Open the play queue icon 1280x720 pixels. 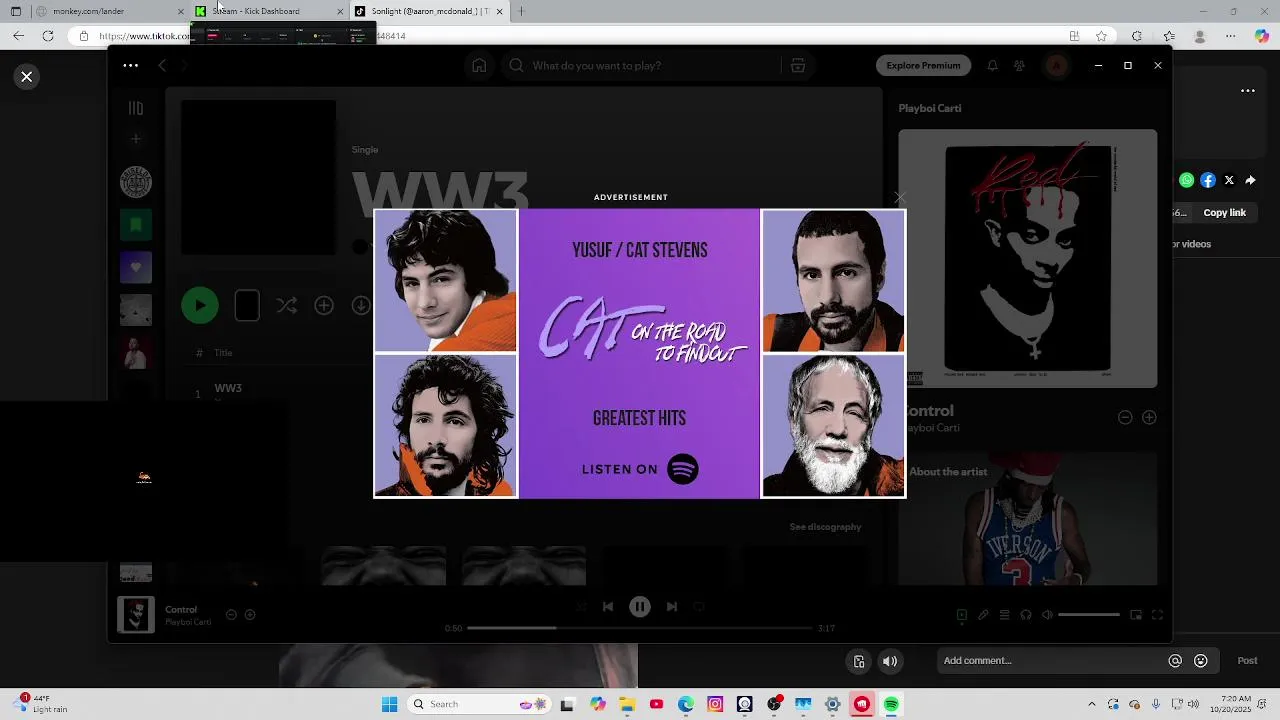(1004, 615)
